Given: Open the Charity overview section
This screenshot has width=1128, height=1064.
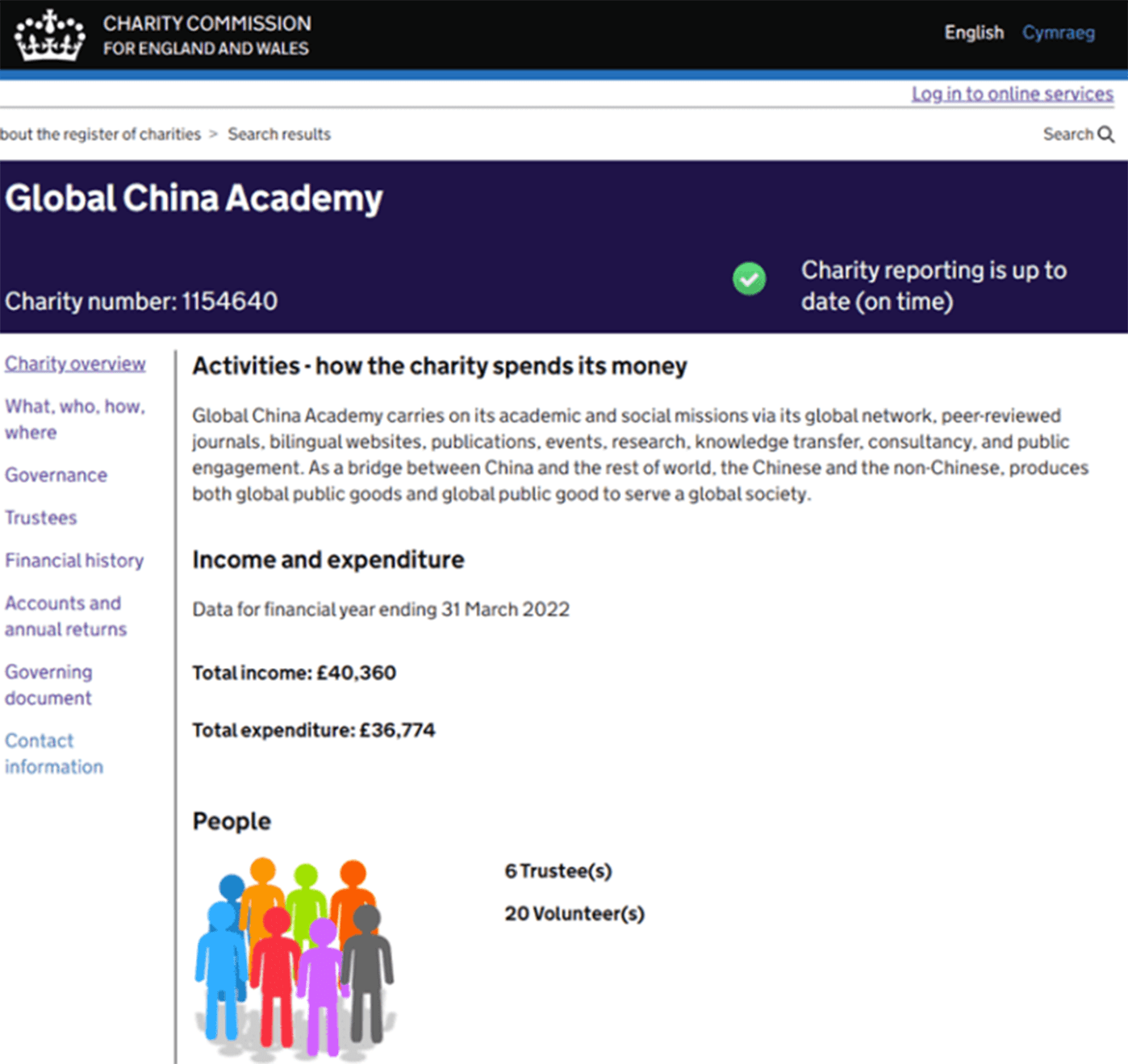Looking at the screenshot, I should (x=75, y=364).
